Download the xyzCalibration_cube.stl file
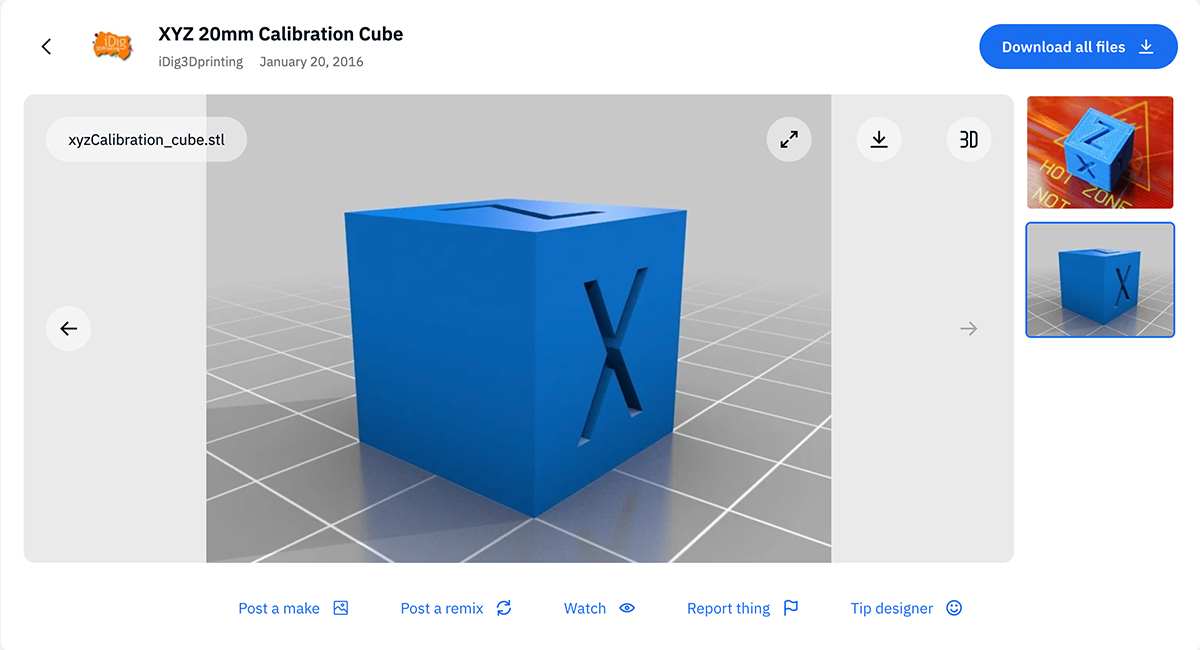The width and height of the screenshot is (1200, 650). tap(879, 140)
